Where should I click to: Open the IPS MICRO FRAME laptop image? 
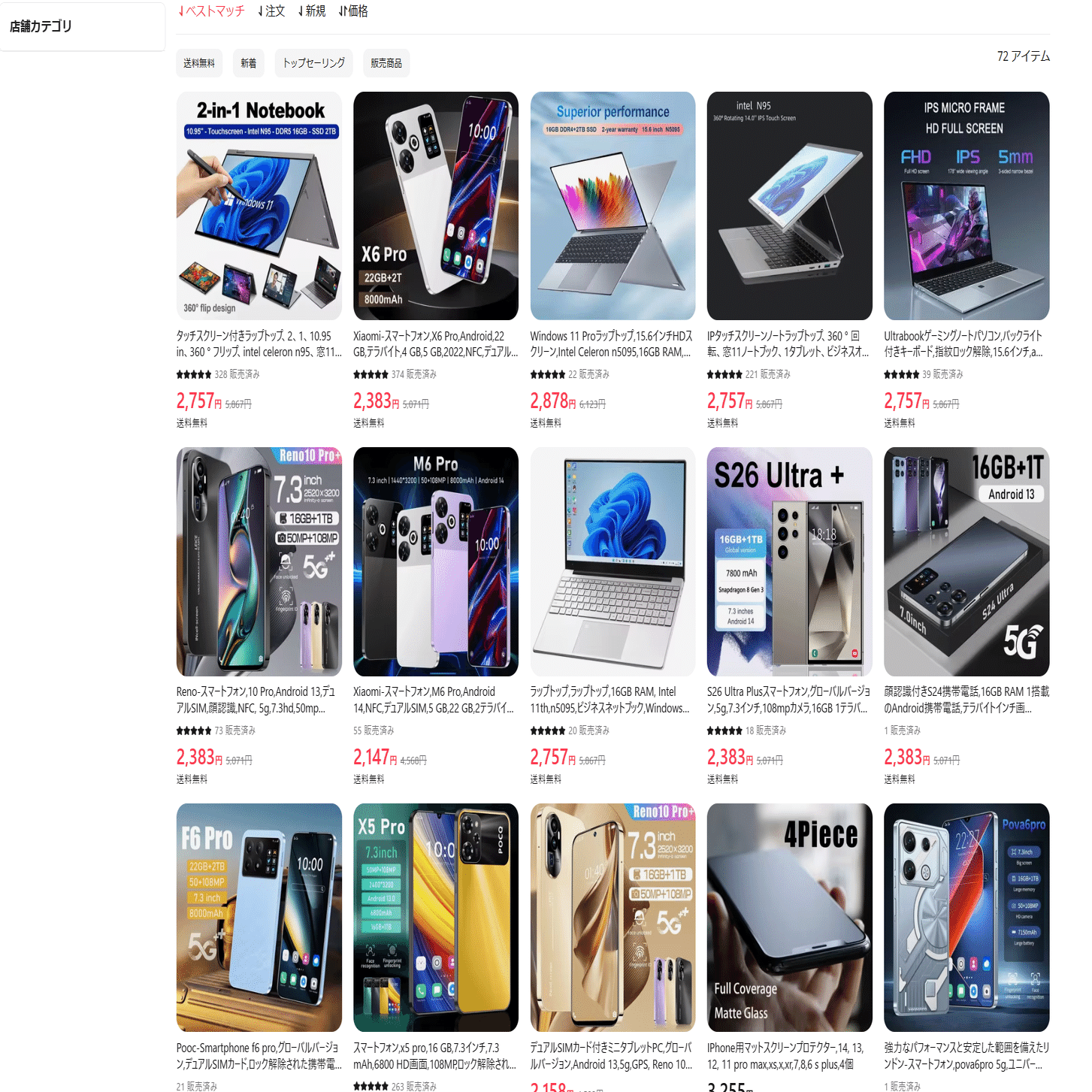[966, 206]
